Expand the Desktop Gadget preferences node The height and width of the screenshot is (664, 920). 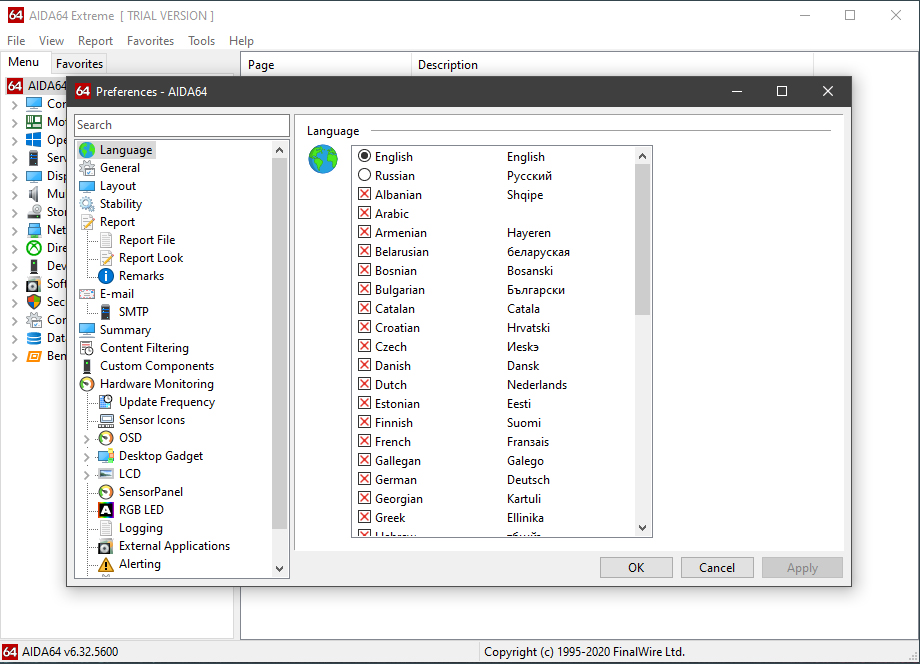pyautogui.click(x=87, y=457)
